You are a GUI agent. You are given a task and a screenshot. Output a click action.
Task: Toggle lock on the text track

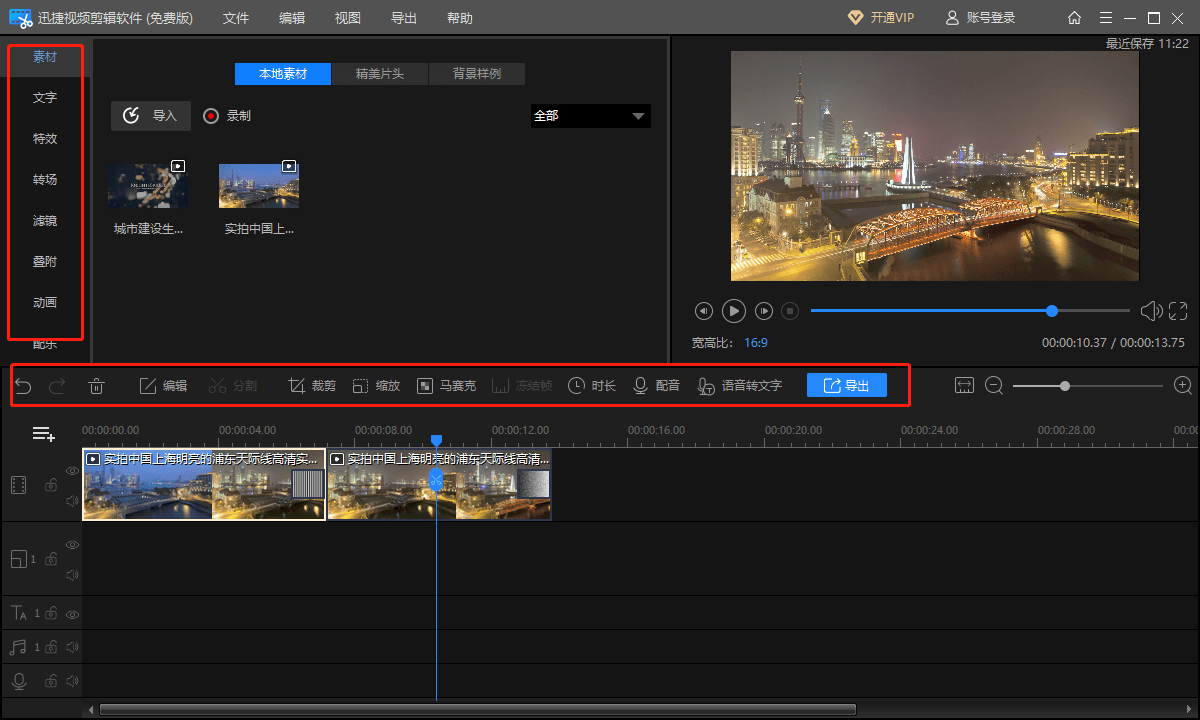50,613
